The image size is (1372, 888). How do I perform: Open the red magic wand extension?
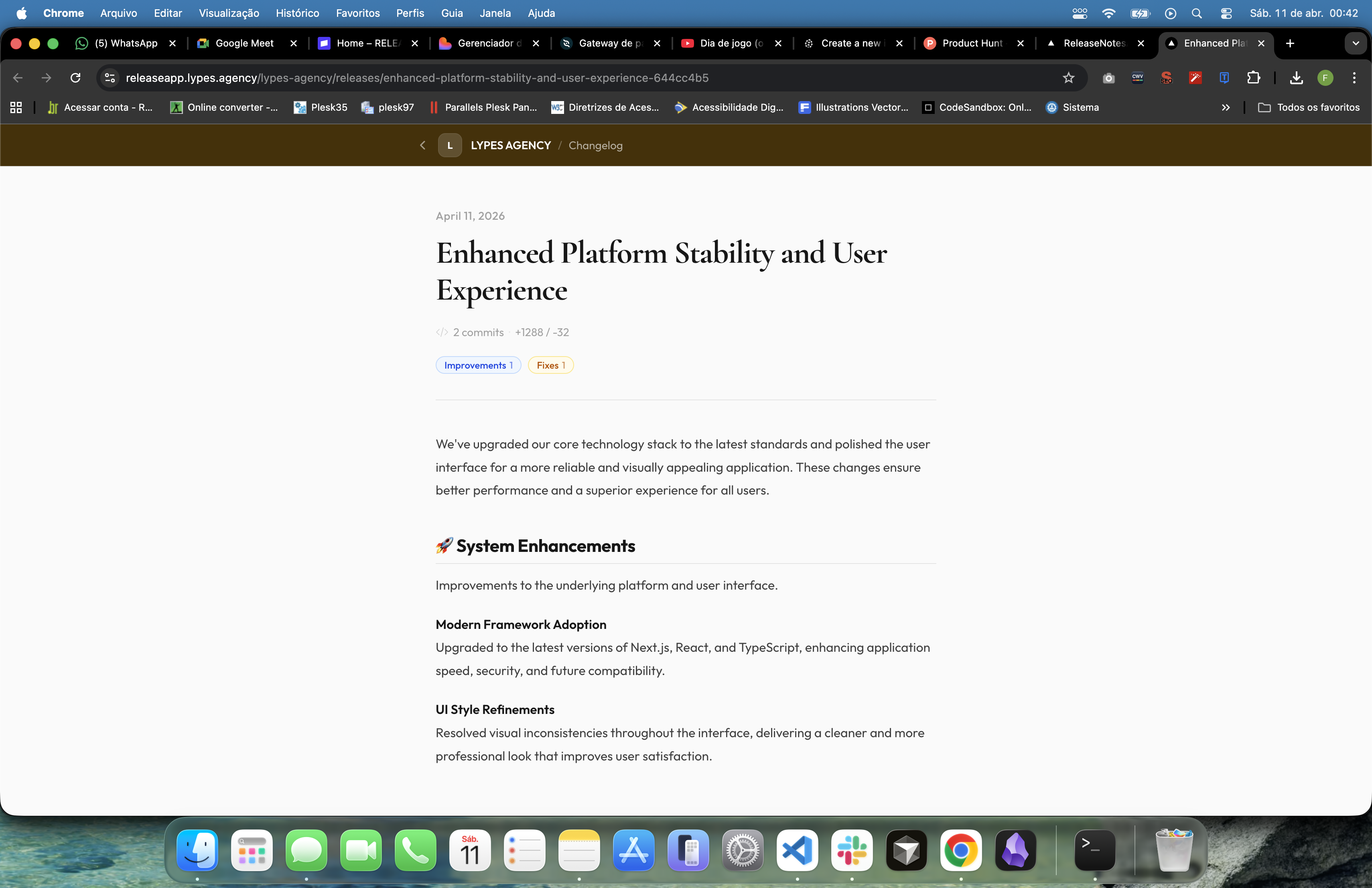pyautogui.click(x=1195, y=78)
